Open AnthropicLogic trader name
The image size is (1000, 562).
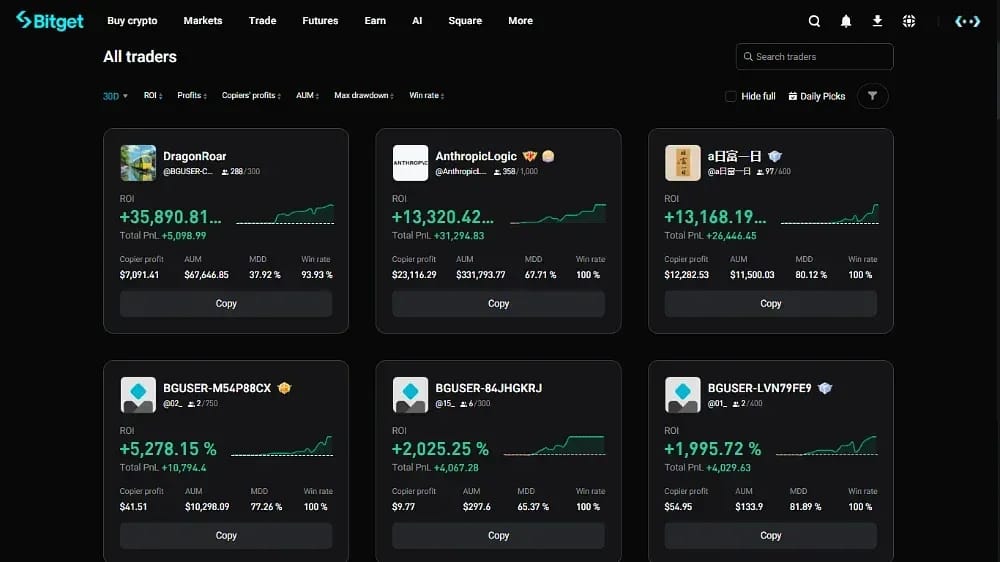pos(476,156)
